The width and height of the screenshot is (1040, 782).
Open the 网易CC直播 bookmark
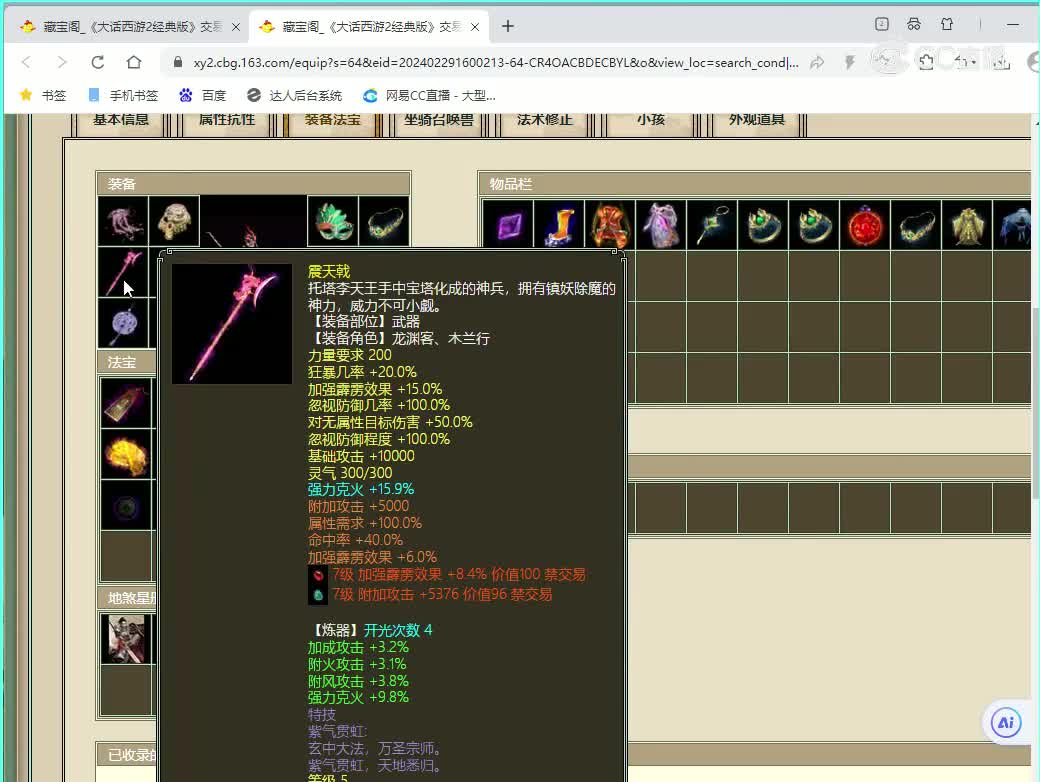tap(429, 96)
